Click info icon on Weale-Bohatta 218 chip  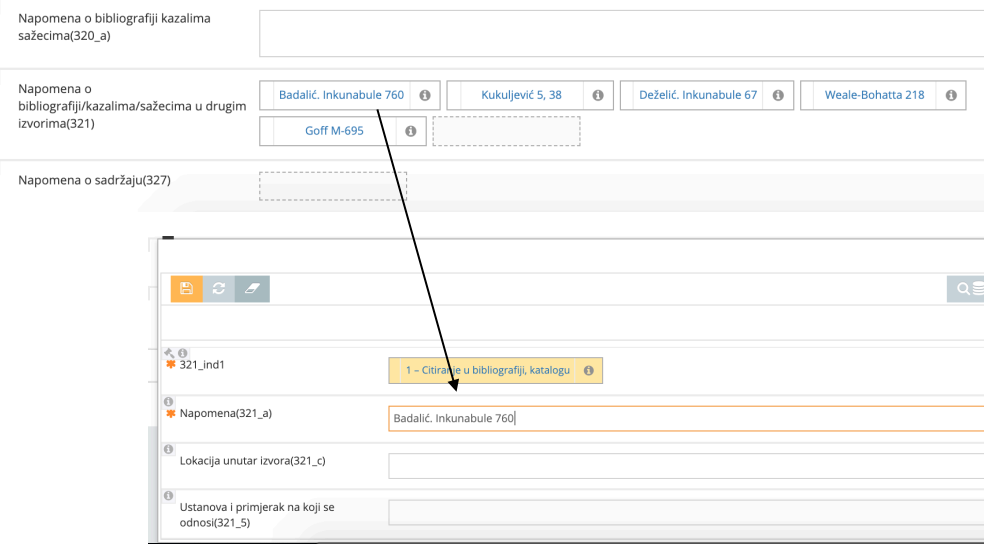click(x=951, y=95)
